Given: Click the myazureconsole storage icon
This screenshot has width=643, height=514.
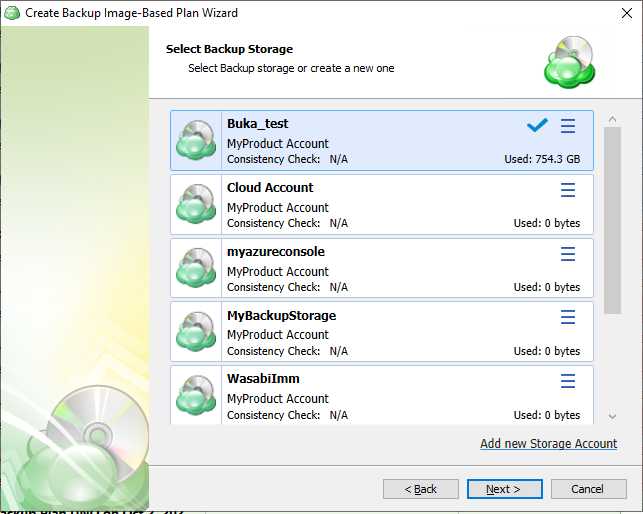Looking at the screenshot, I should [197, 269].
